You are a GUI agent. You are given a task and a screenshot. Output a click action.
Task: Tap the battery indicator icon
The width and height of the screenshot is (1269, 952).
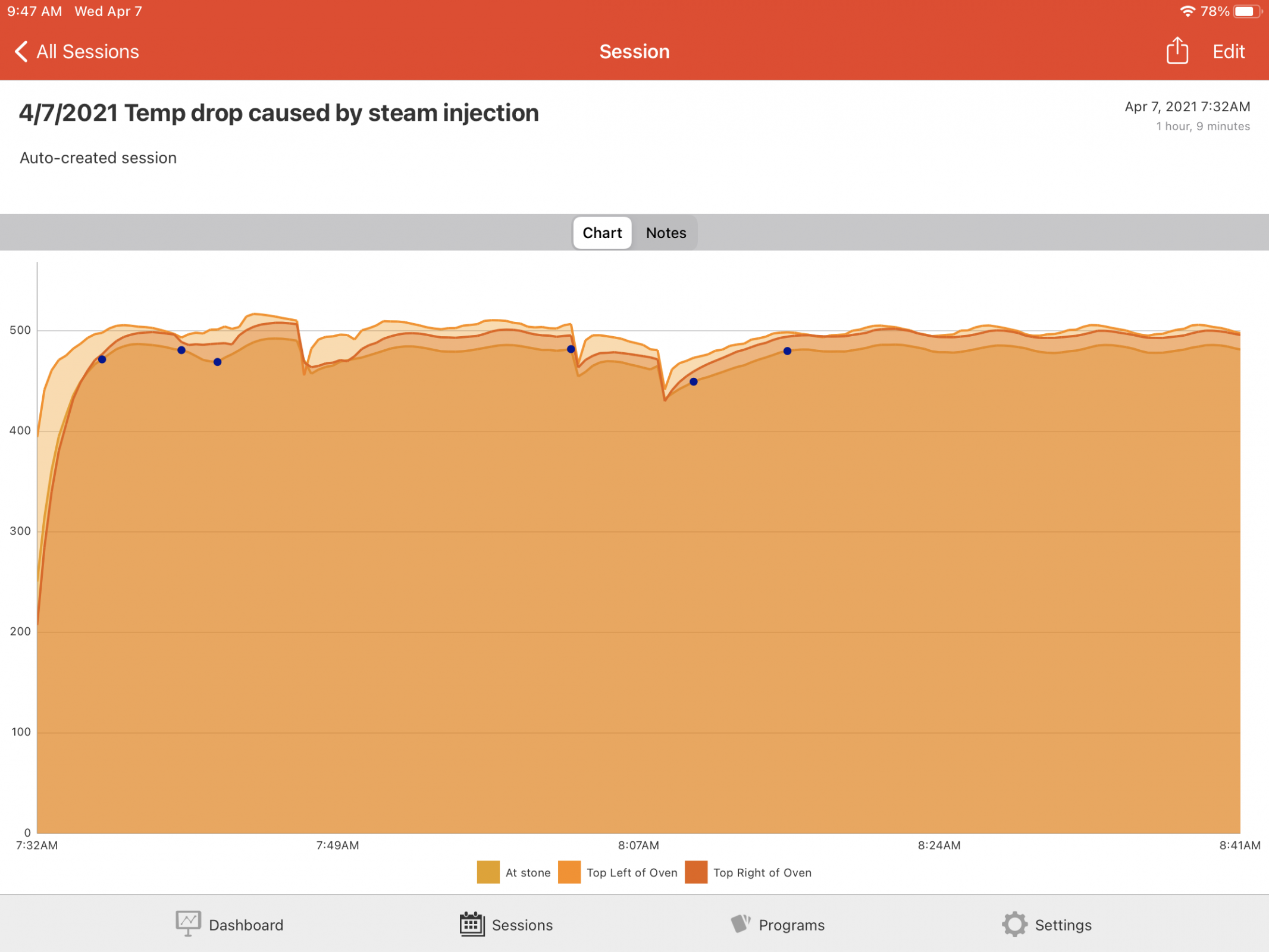[1247, 11]
